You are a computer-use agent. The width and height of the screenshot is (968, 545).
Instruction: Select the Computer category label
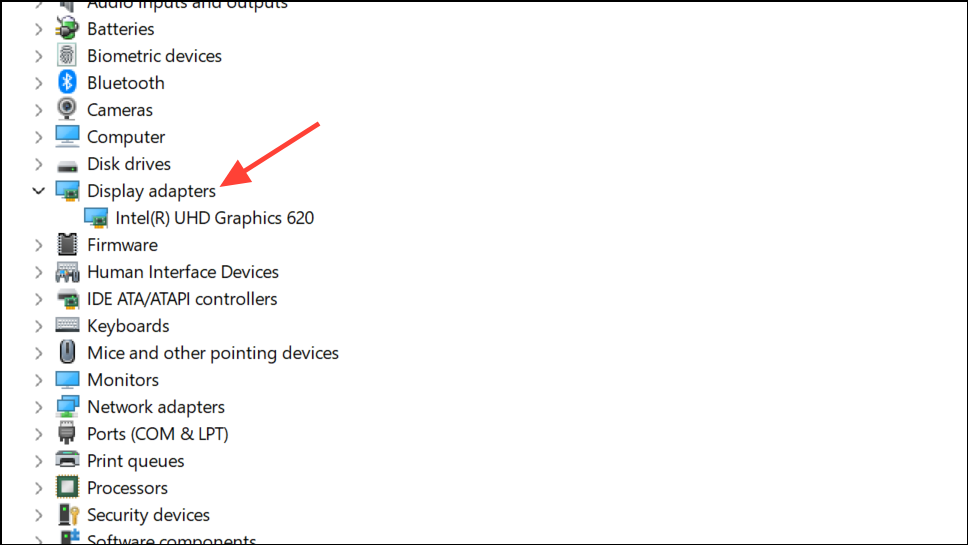click(126, 137)
